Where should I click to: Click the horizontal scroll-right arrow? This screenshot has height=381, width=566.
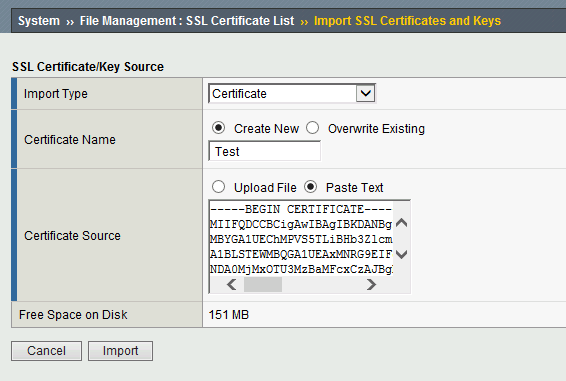click(x=371, y=285)
